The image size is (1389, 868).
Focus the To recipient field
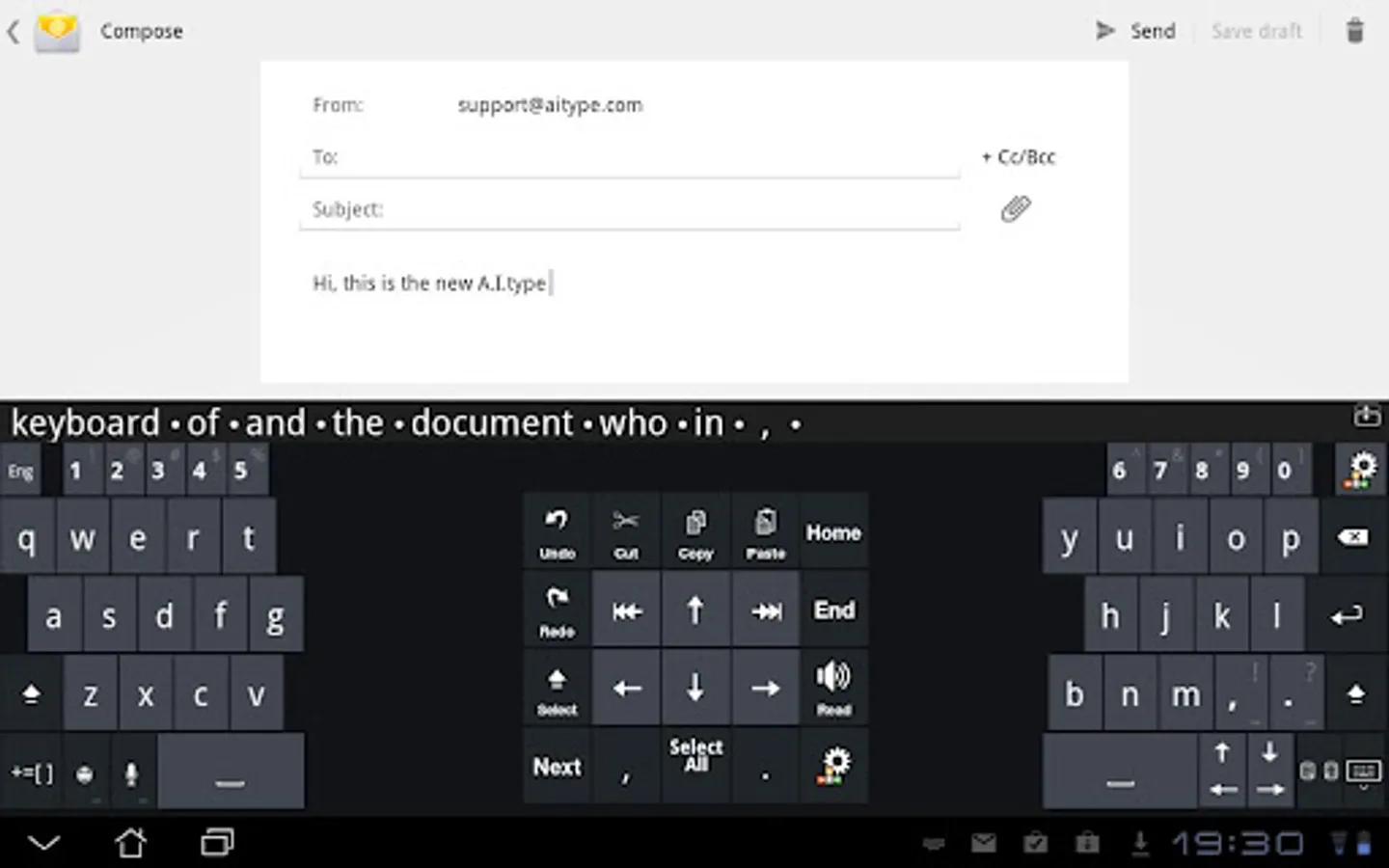coord(629,157)
